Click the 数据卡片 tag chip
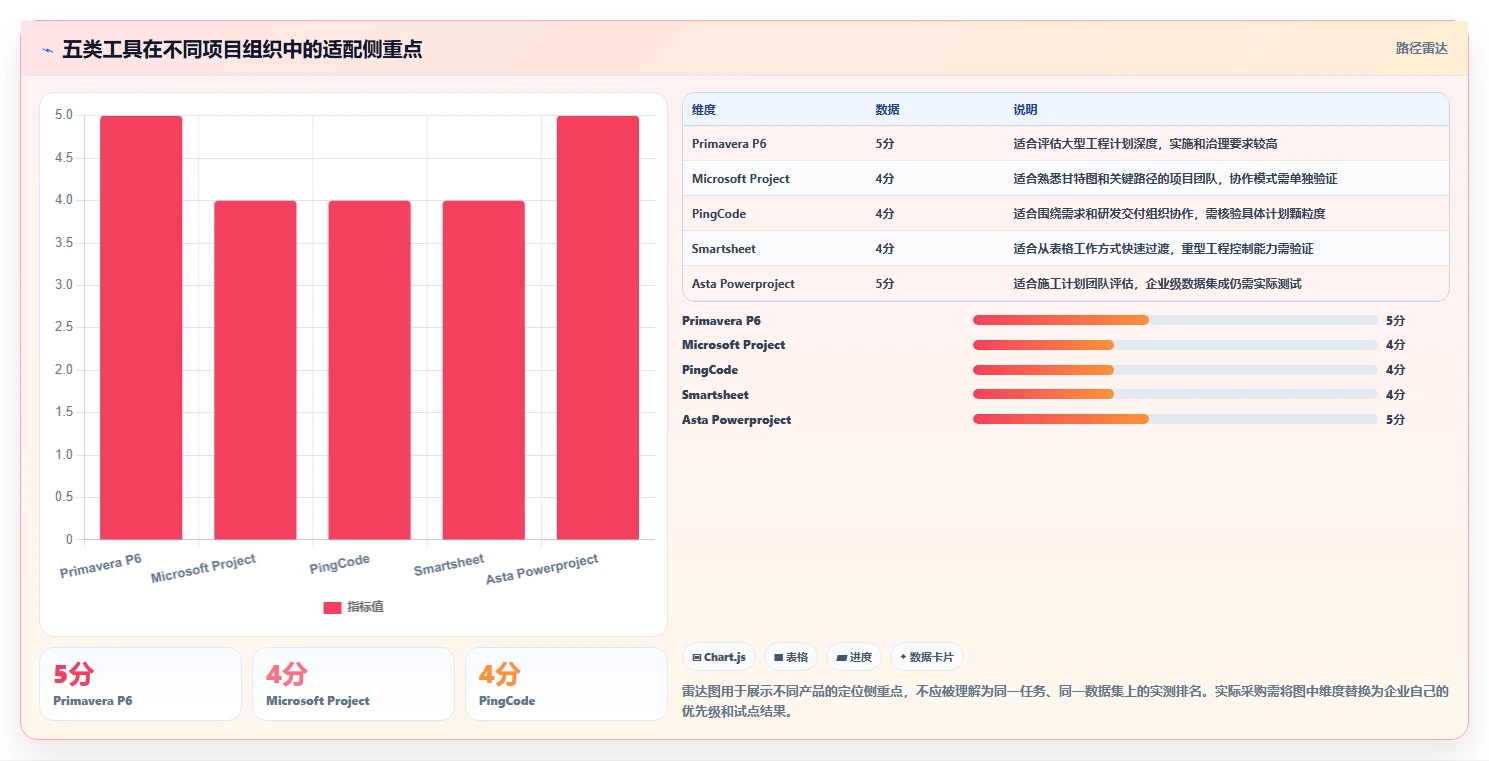The image size is (1489, 761). [x=927, y=657]
